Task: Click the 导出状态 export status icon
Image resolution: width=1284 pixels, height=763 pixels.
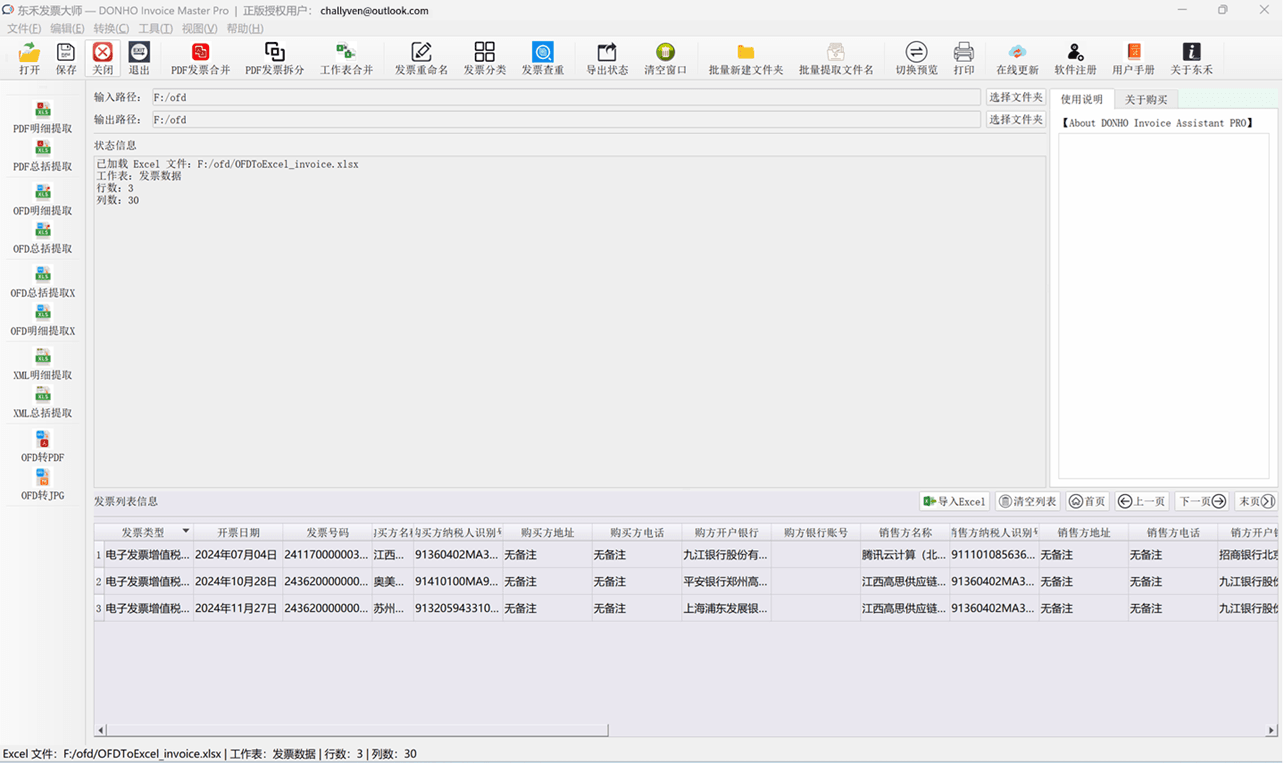Action: (x=607, y=58)
